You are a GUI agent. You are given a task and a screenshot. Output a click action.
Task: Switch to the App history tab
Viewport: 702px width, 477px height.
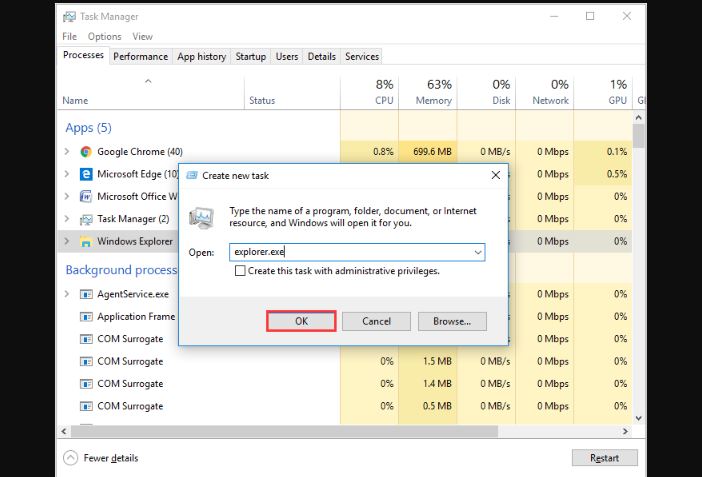click(x=201, y=56)
